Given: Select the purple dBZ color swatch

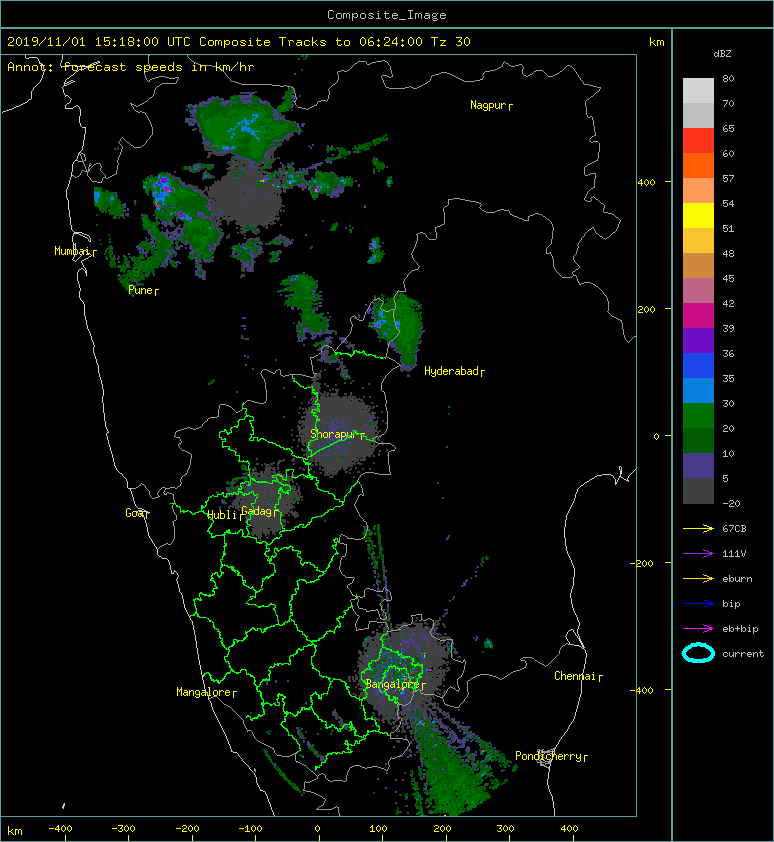Looking at the screenshot, I should coord(698,340).
